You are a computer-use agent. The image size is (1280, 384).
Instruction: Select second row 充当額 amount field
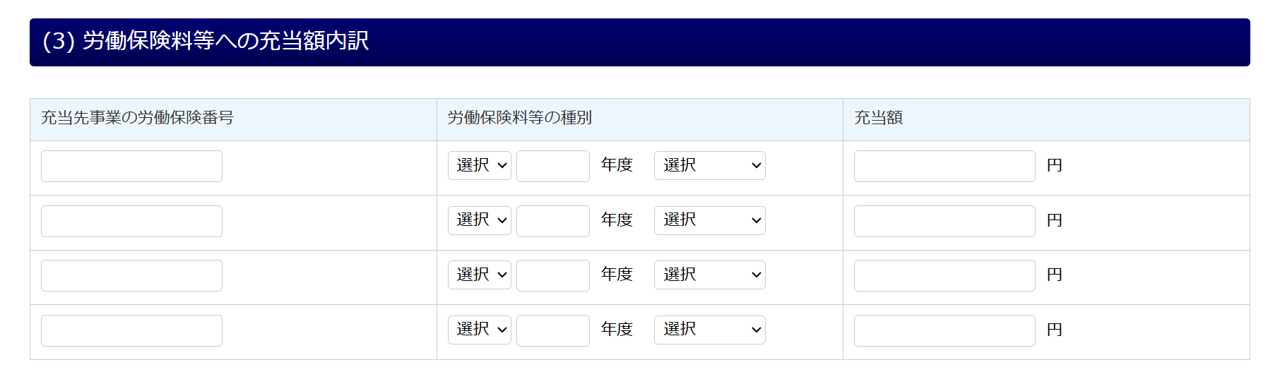point(945,221)
